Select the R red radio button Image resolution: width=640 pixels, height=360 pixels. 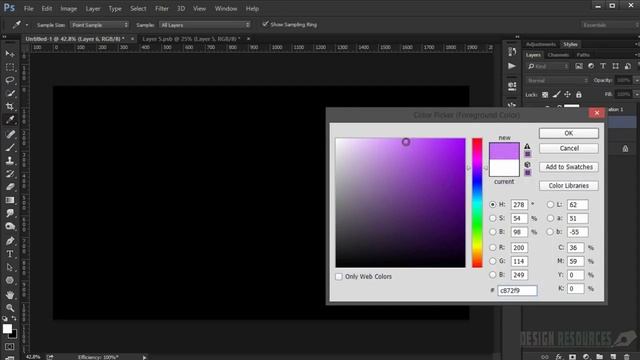click(x=493, y=247)
